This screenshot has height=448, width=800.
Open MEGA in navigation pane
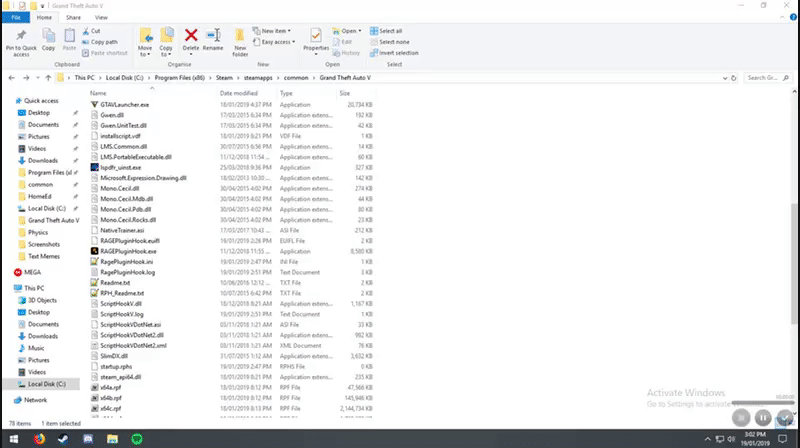32,272
